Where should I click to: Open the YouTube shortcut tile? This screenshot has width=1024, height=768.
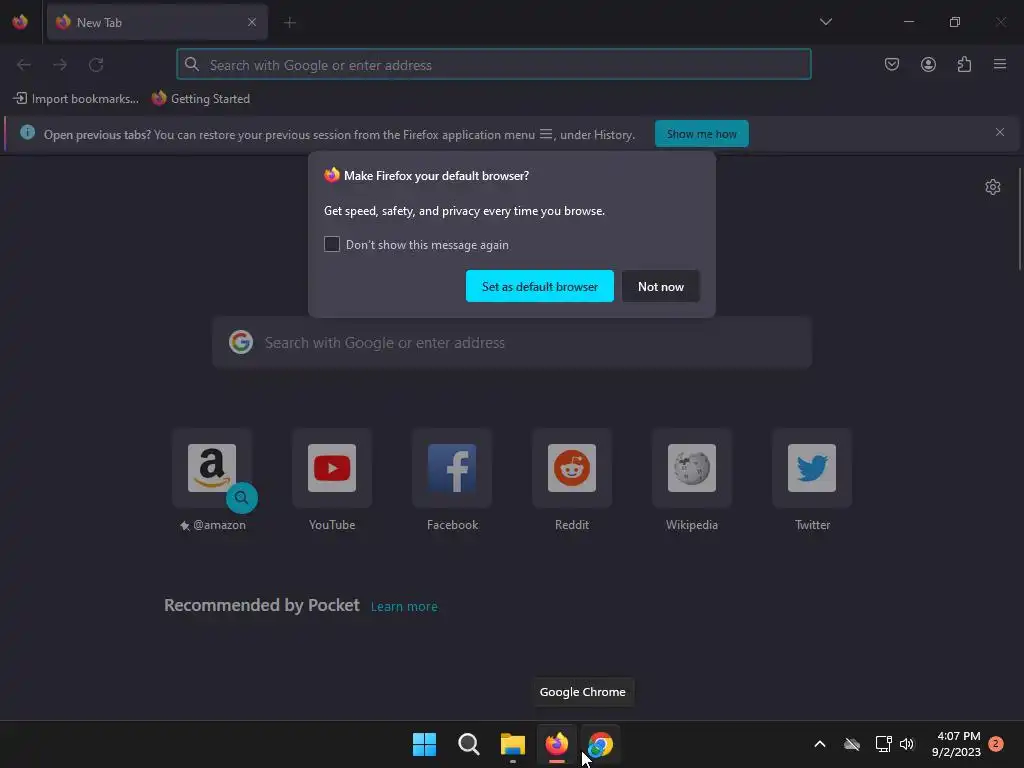click(x=332, y=468)
